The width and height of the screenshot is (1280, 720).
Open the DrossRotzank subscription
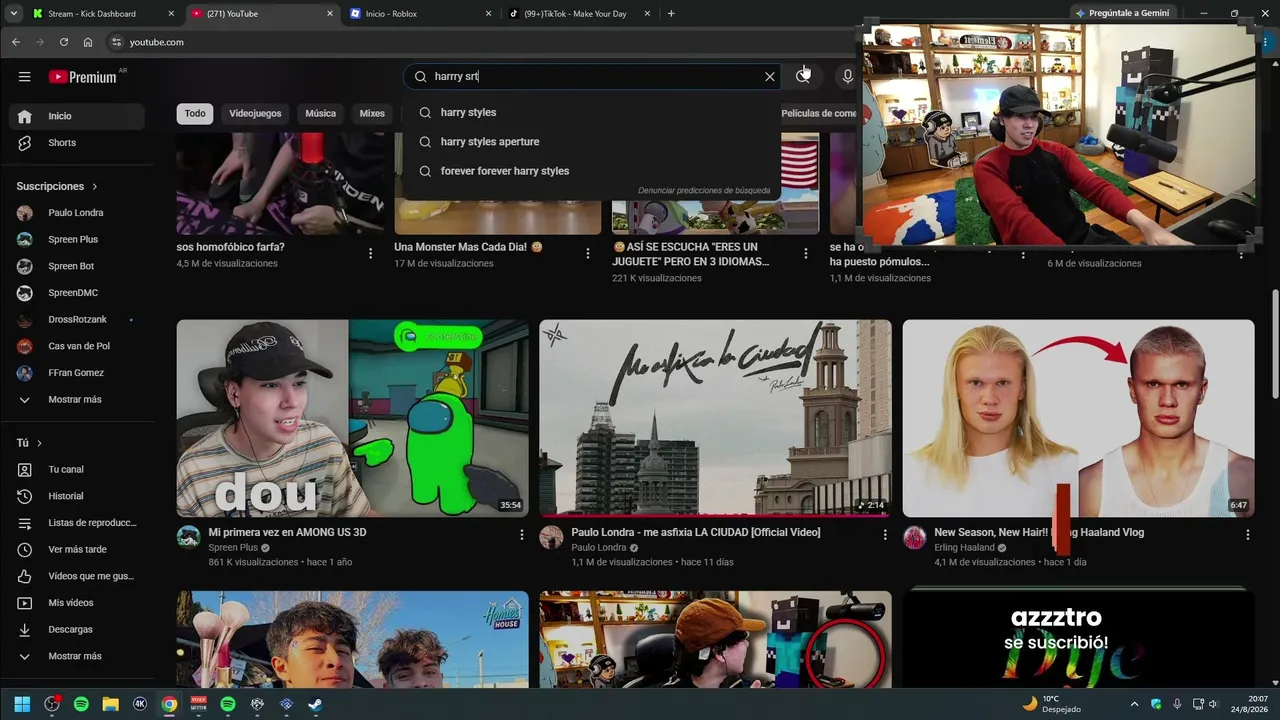point(77,320)
